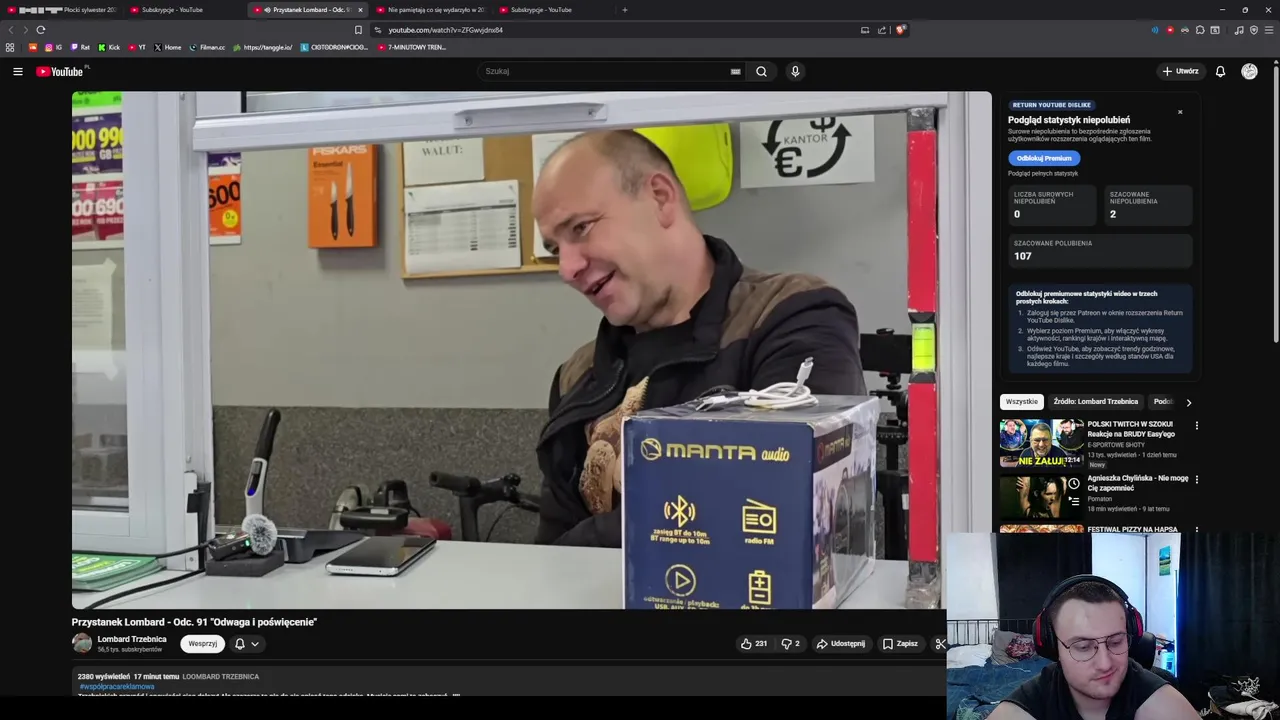The height and width of the screenshot is (720, 1280).
Task: Open the Lombard Trzebnica channel avatar
Action: [82, 644]
